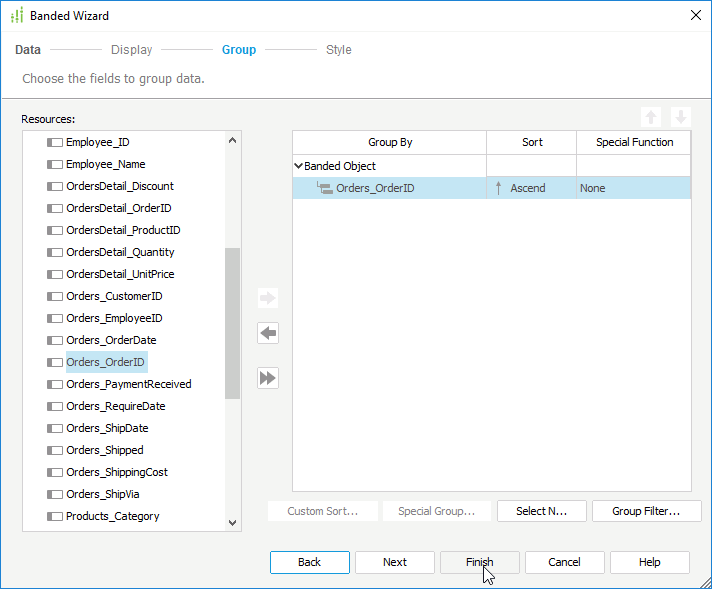712x589 pixels.
Task: Open the Group Filter dialog
Action: coord(645,511)
